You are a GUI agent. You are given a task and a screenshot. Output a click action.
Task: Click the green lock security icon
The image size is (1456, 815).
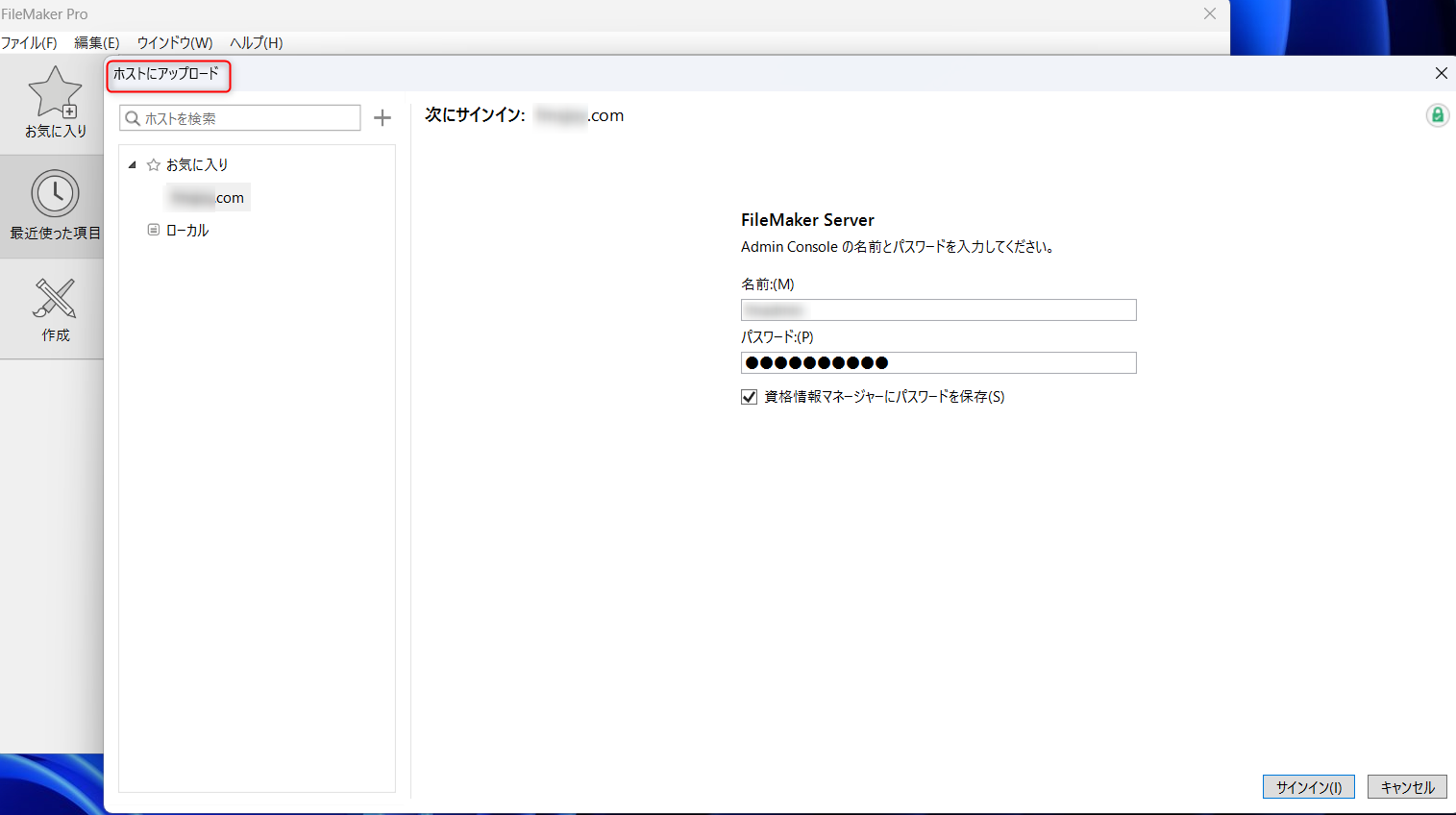coord(1437,115)
